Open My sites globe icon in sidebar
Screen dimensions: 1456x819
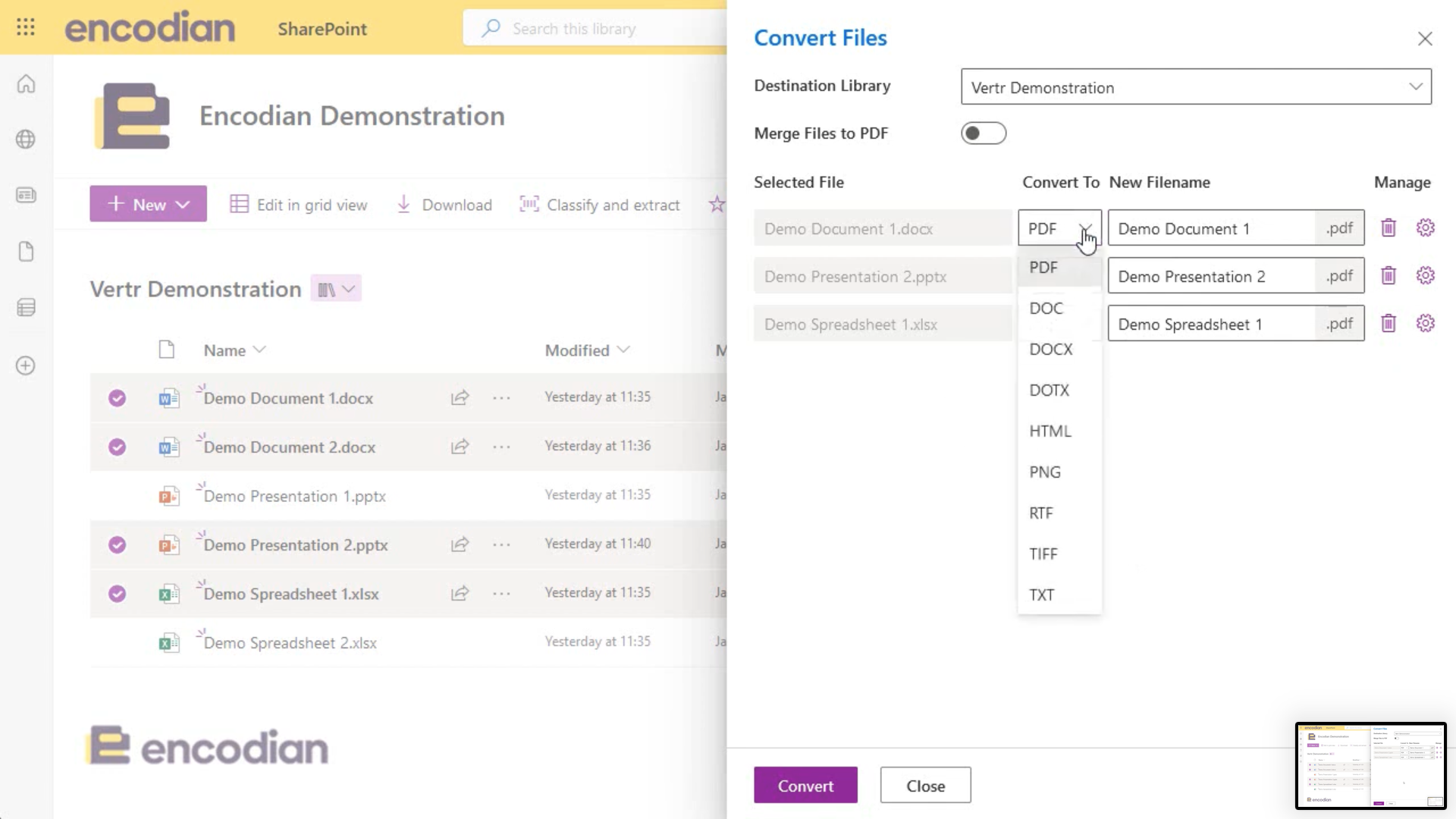tap(26, 140)
